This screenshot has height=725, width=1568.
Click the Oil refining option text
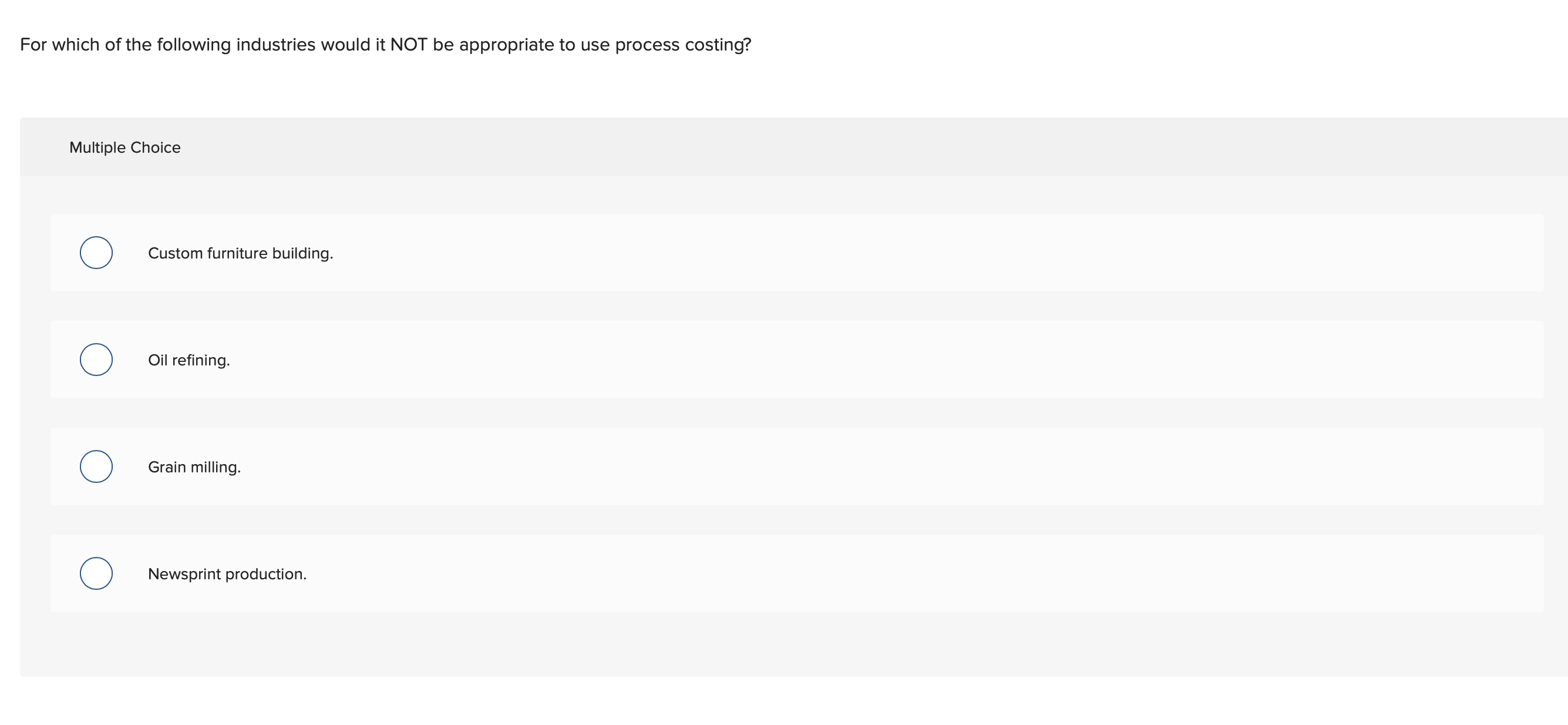click(x=189, y=359)
